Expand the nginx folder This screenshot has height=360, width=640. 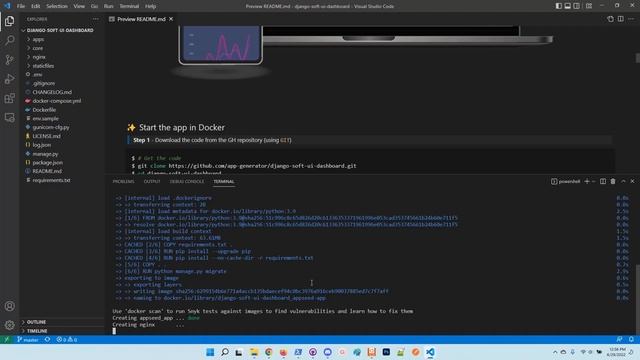[39, 57]
